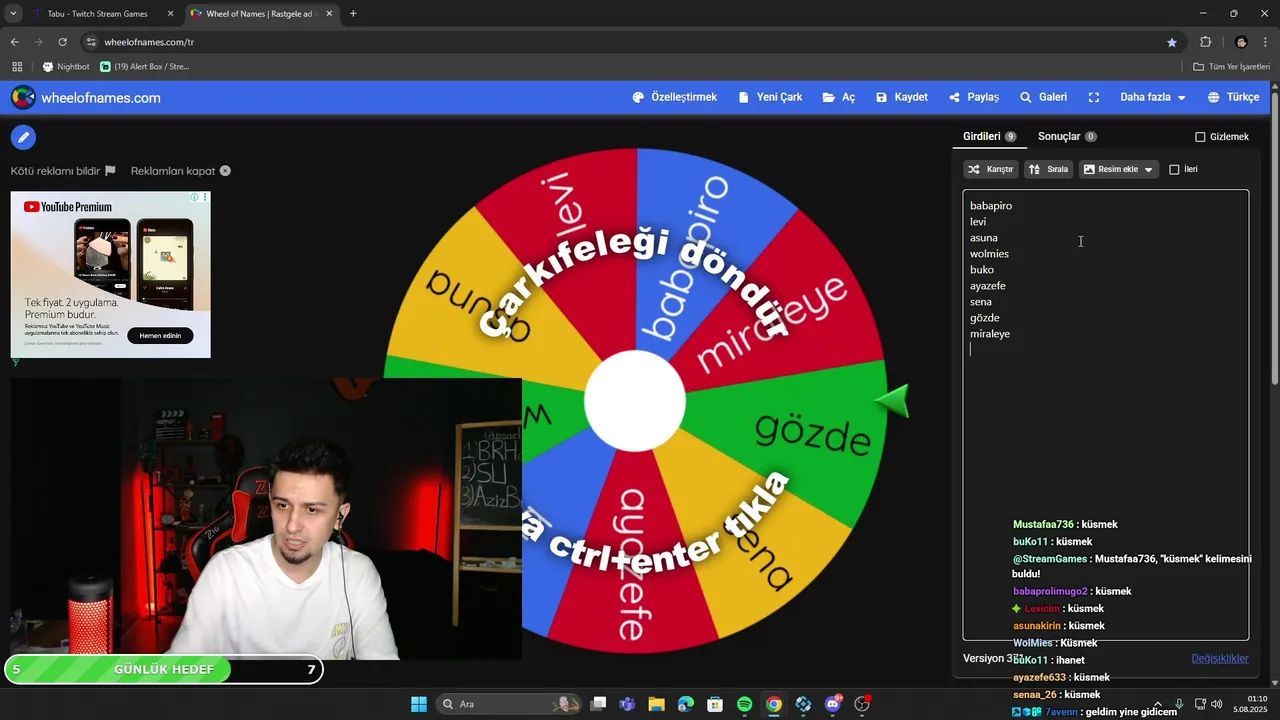This screenshot has width=1280, height=720.
Task: Save the wheel with Kaydet
Action: click(902, 97)
